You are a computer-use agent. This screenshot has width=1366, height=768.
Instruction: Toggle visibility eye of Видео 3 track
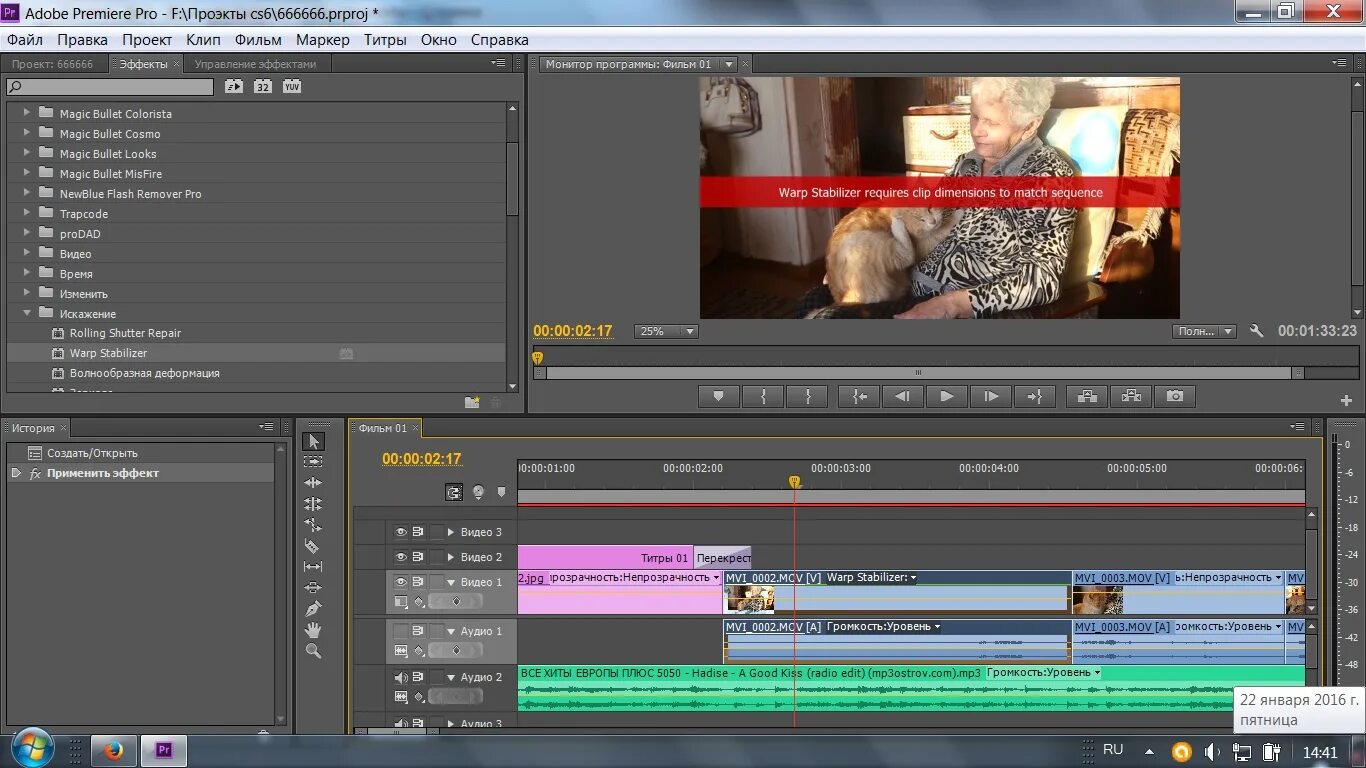(401, 532)
